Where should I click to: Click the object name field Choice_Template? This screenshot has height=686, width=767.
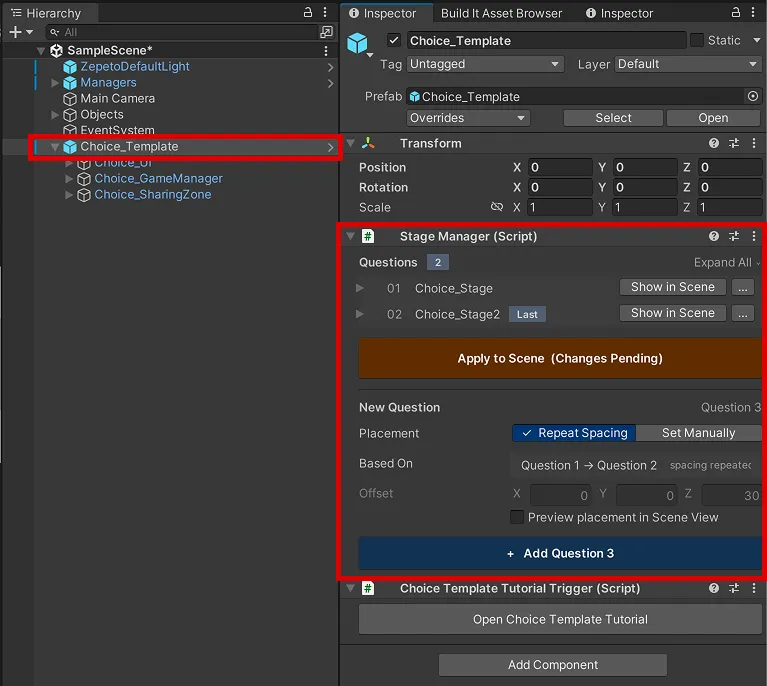coord(546,41)
